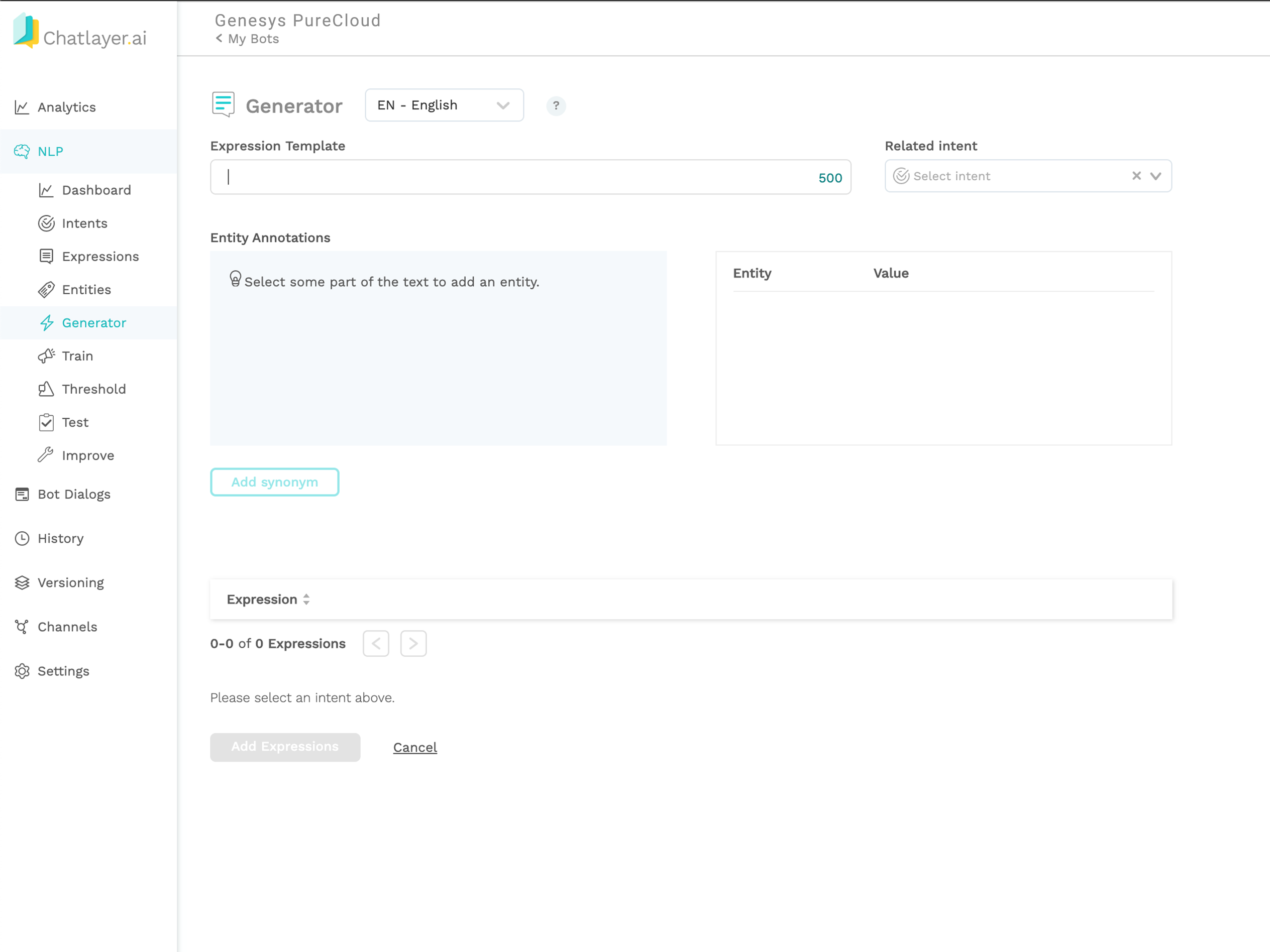
Task: Click the History clock icon
Action: (22, 539)
